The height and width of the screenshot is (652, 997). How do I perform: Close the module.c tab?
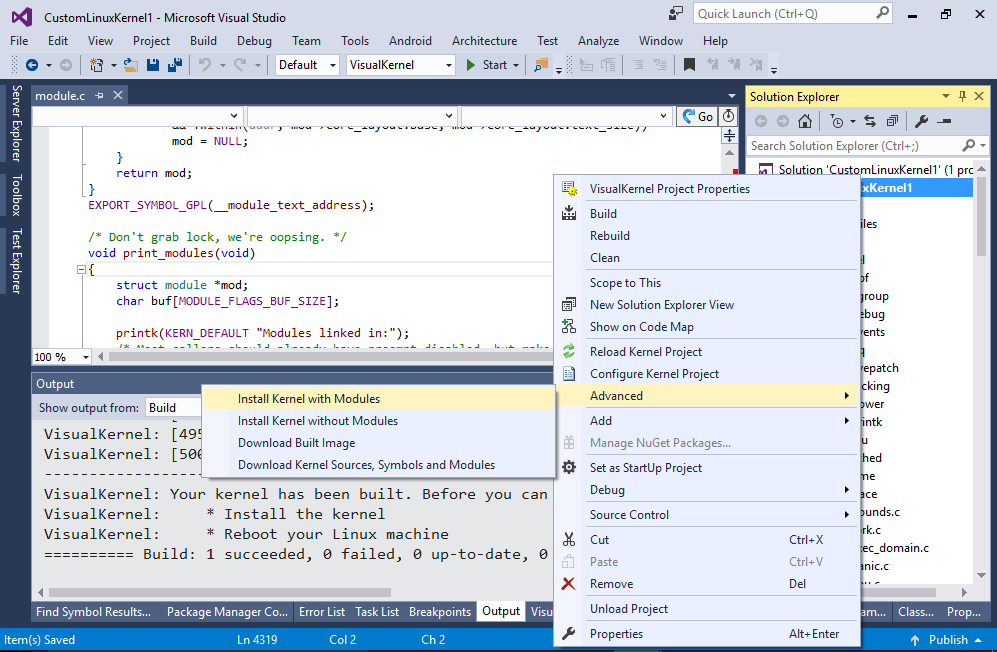[x=118, y=95]
